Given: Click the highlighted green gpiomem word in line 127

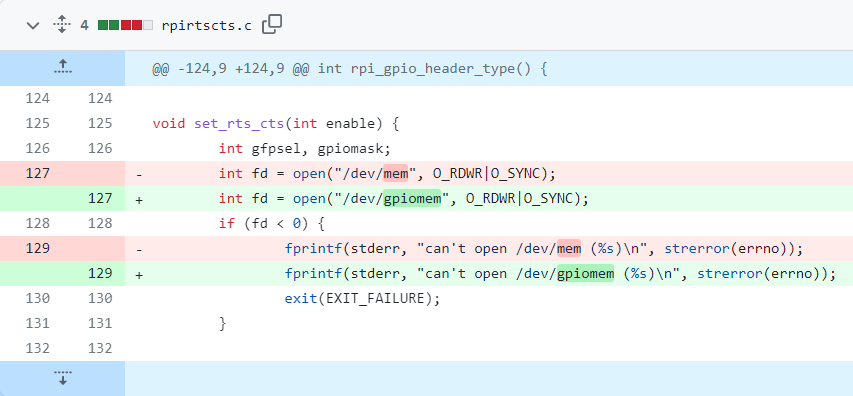Looking at the screenshot, I should (412, 199).
